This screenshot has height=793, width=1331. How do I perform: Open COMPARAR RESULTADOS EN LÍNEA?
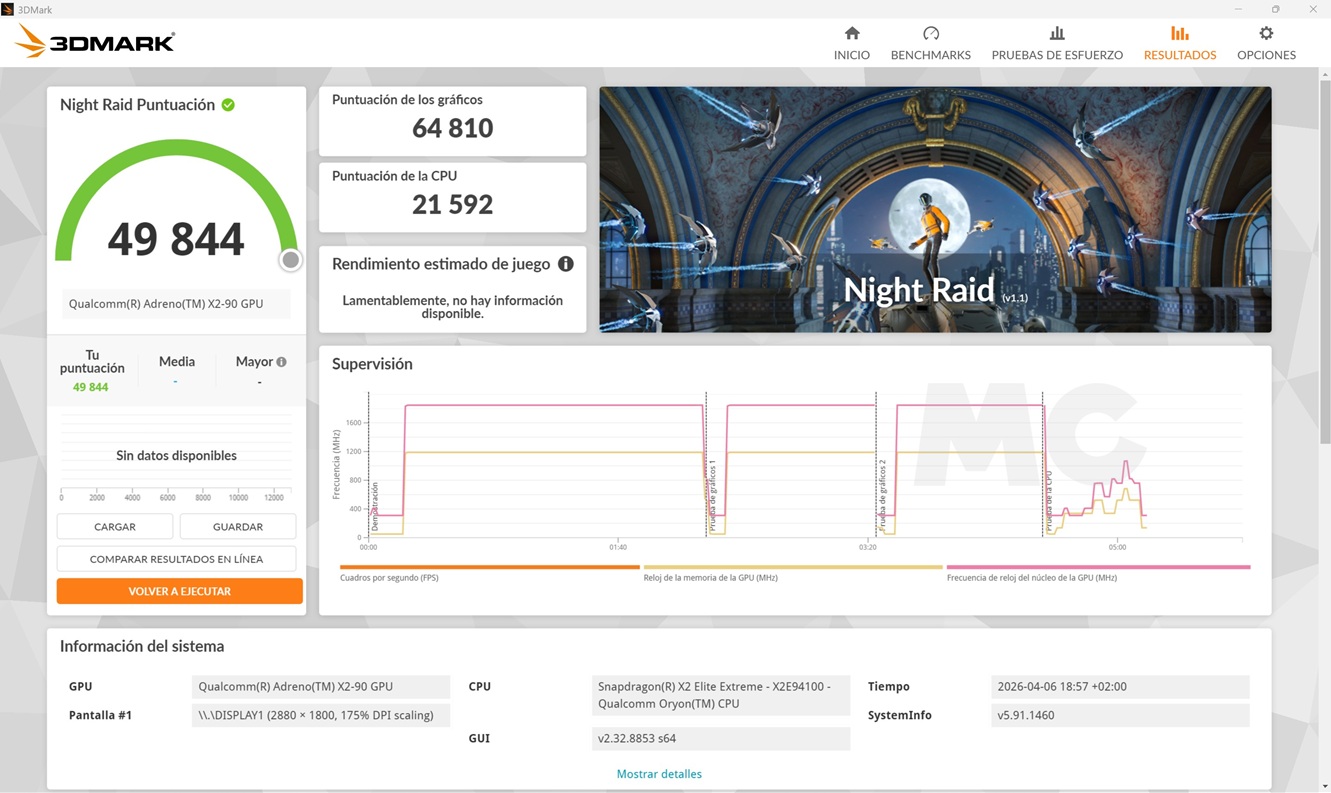176,558
